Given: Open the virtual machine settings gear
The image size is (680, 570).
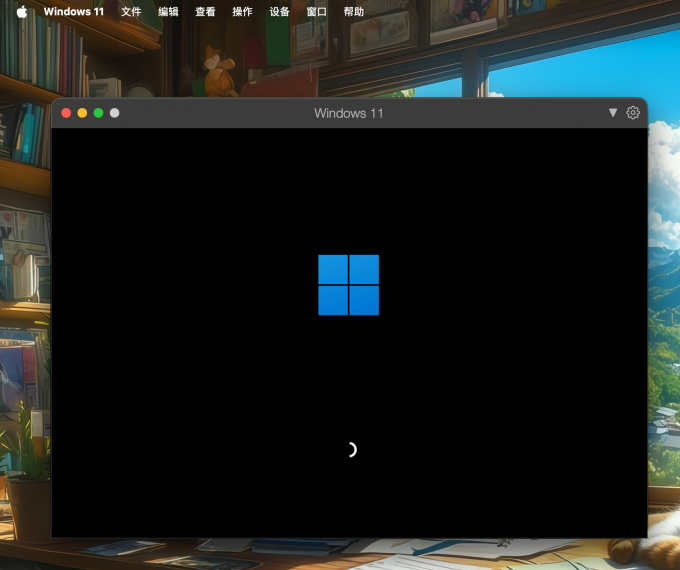Looking at the screenshot, I should 633,113.
